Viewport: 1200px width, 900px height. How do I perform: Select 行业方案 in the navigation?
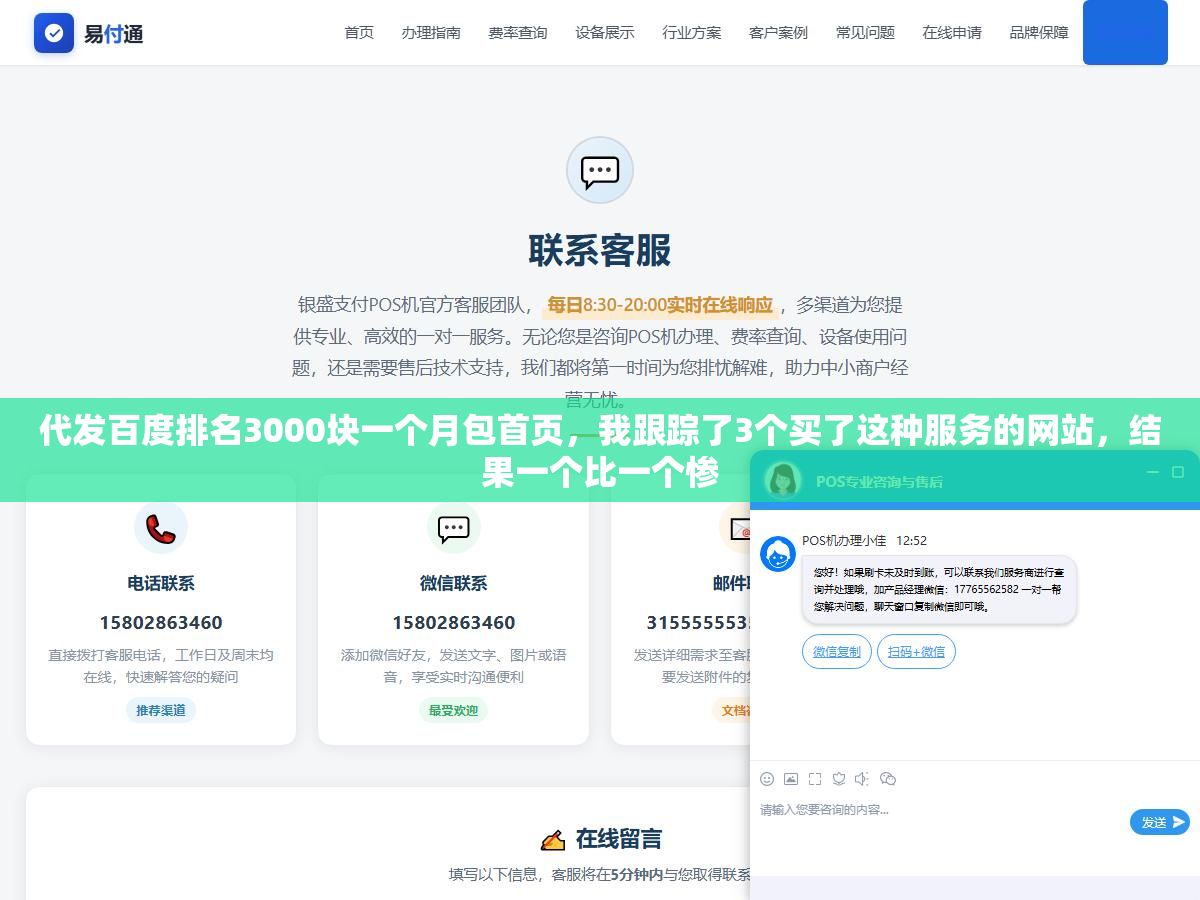click(692, 33)
